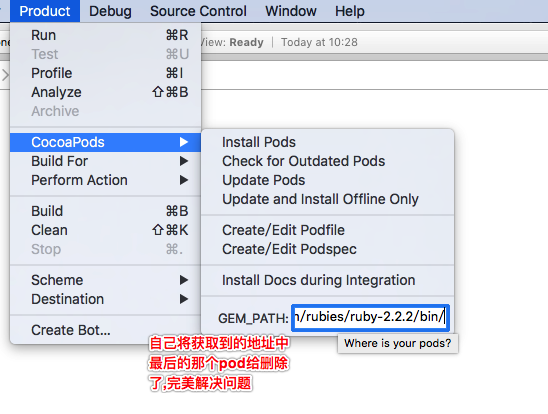Open the Window menu
Screen dimensions: 548x414
[291, 11]
